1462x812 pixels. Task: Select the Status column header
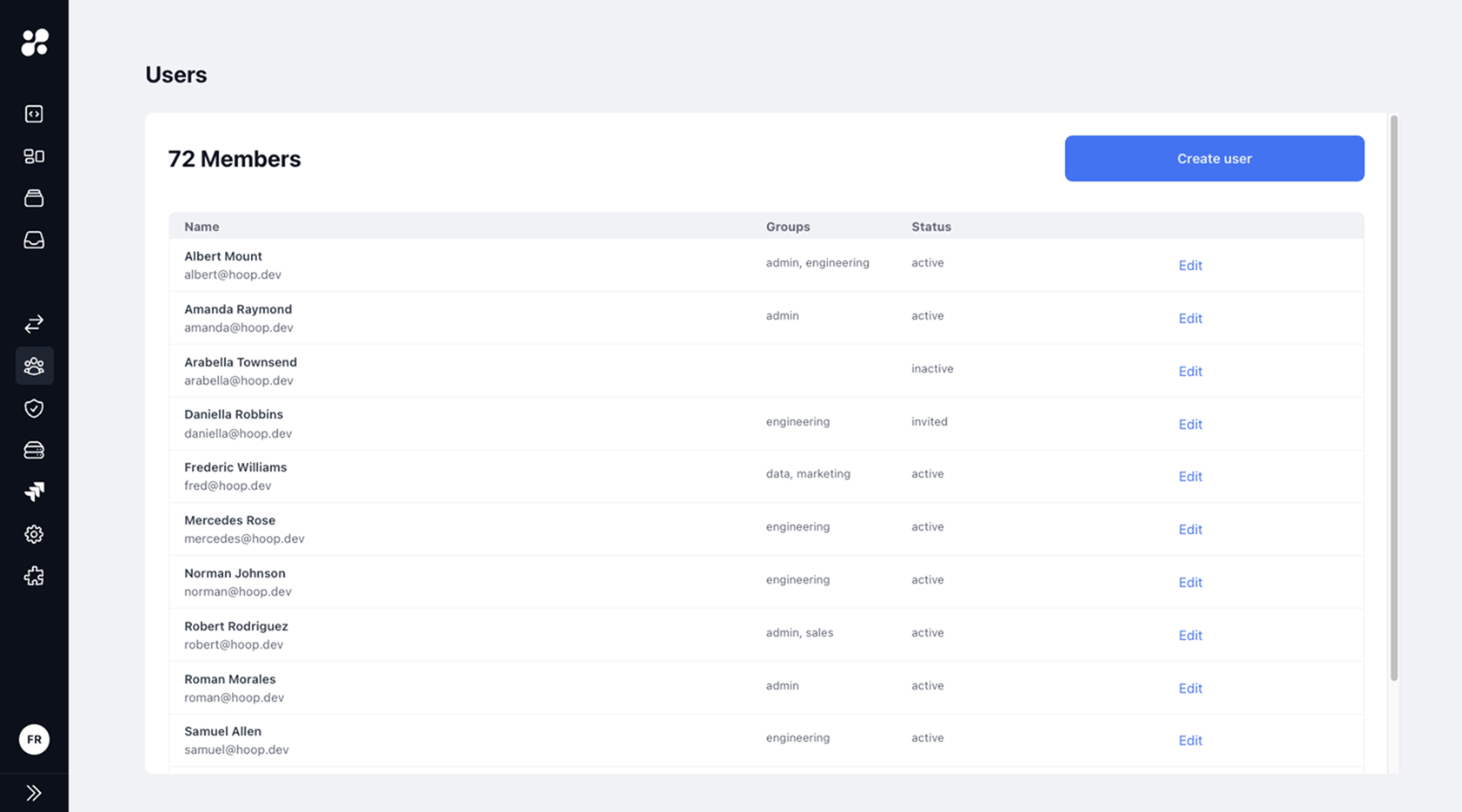tap(930, 226)
